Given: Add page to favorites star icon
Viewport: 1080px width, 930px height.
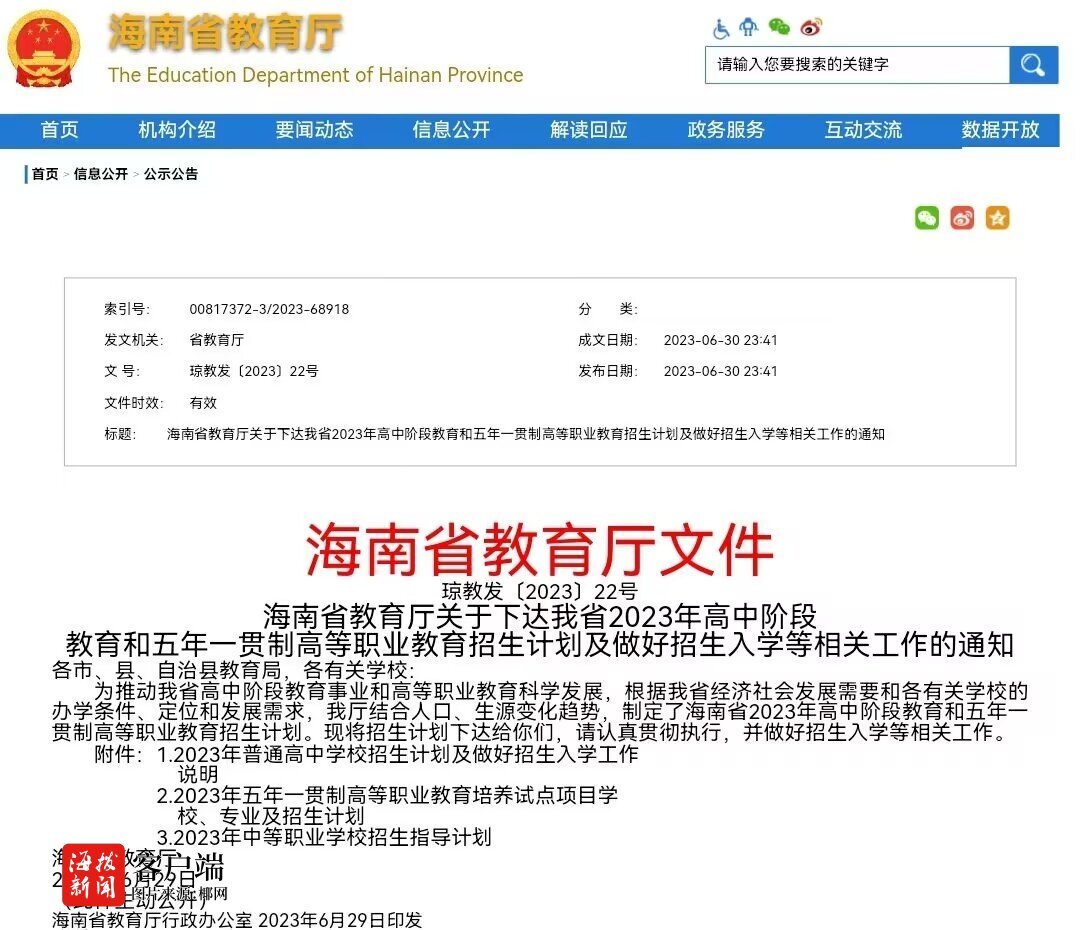Looking at the screenshot, I should coord(997,218).
